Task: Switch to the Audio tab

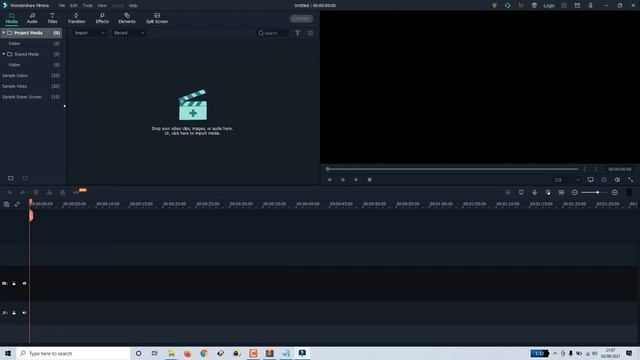Action: tap(32, 18)
